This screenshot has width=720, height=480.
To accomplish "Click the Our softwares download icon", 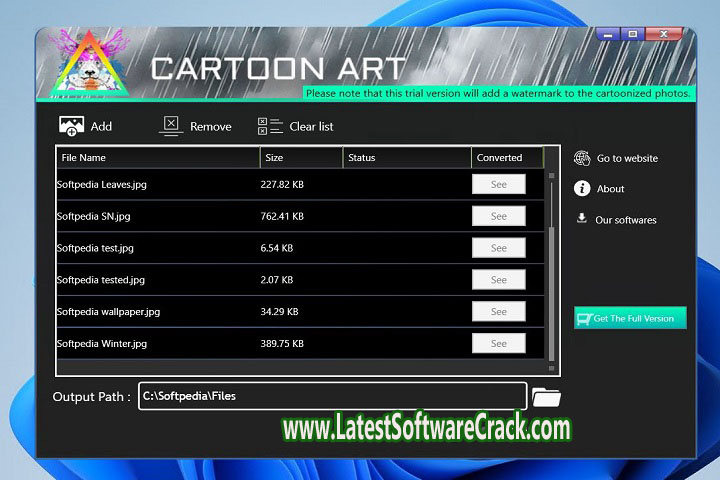I will [582, 219].
